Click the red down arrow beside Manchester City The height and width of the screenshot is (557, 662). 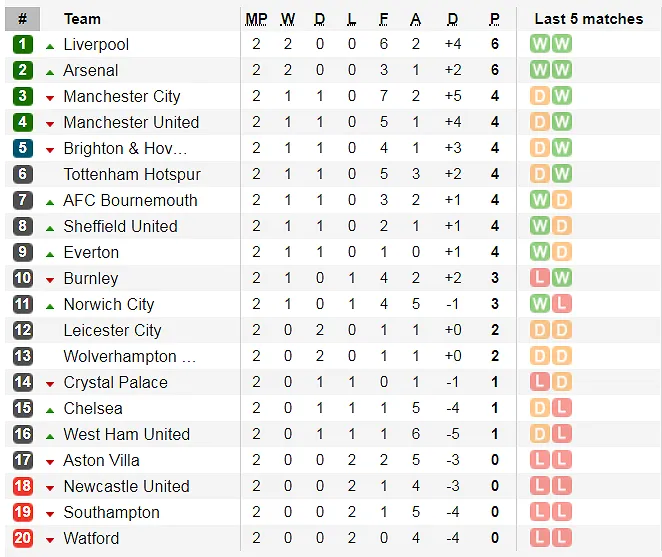click(x=50, y=97)
